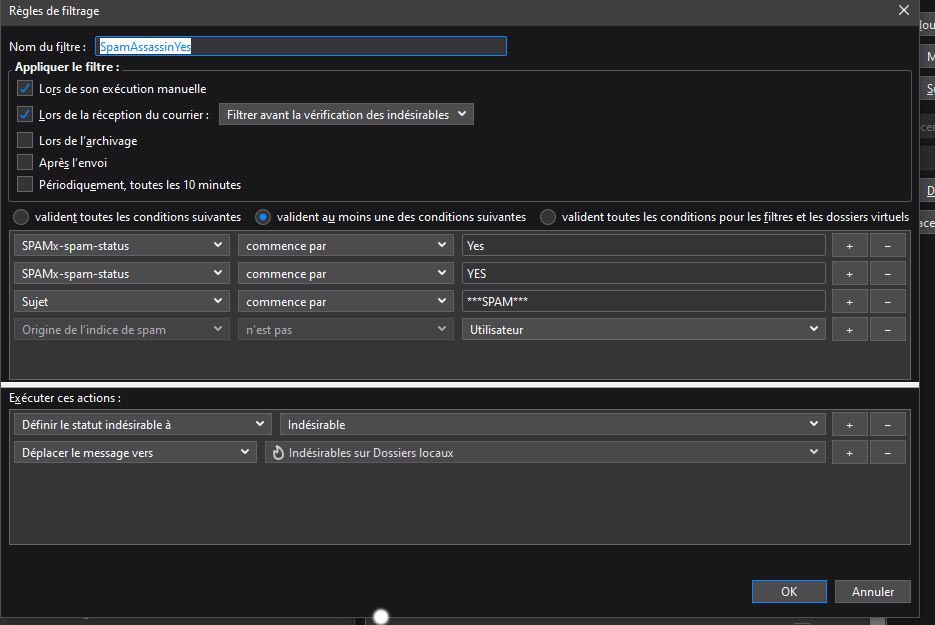Click the filter name field containing SpamAssassinYes
Viewport: 935px width, 625px height.
(301, 47)
